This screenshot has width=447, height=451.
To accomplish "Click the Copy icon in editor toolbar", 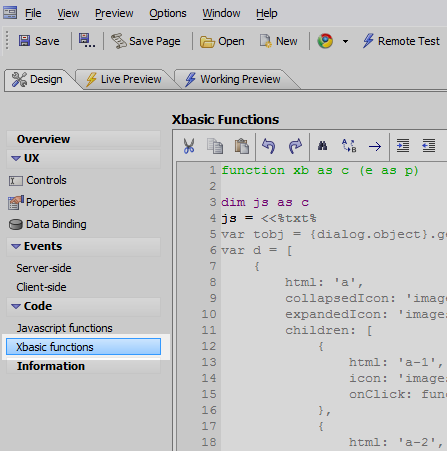I will (x=215, y=146).
